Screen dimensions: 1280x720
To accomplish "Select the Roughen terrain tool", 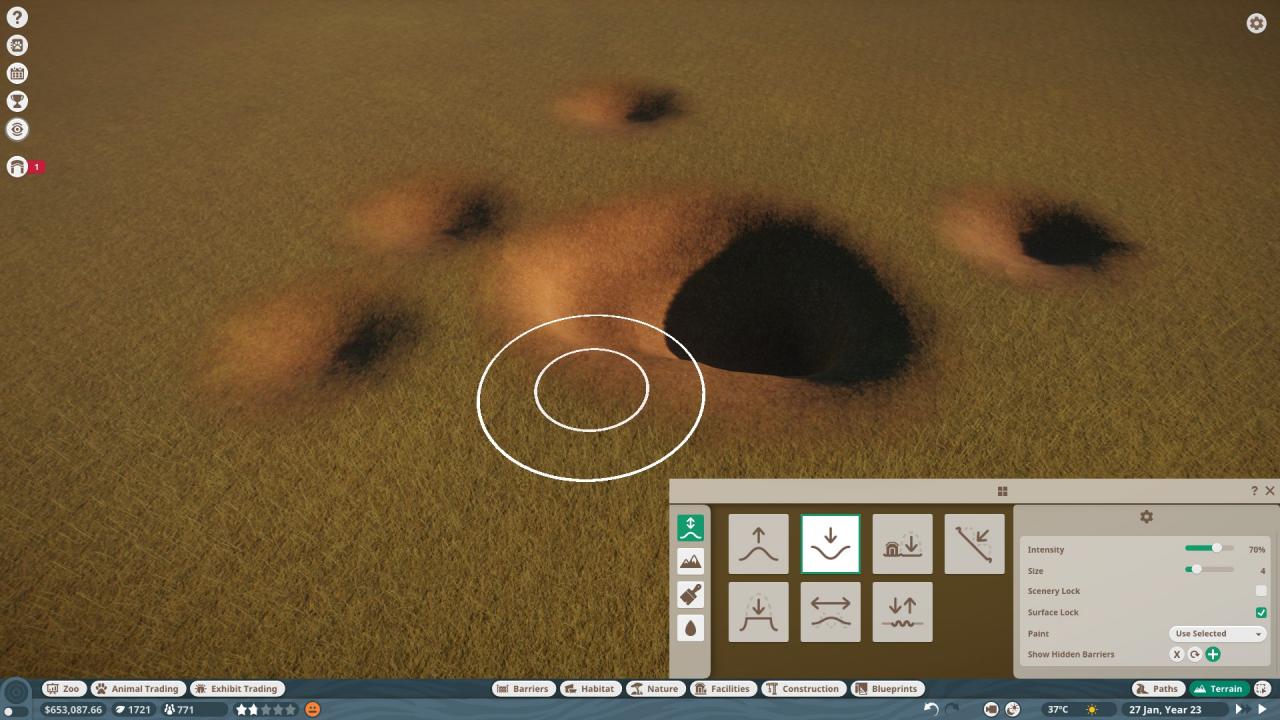I will pyautogui.click(x=902, y=612).
